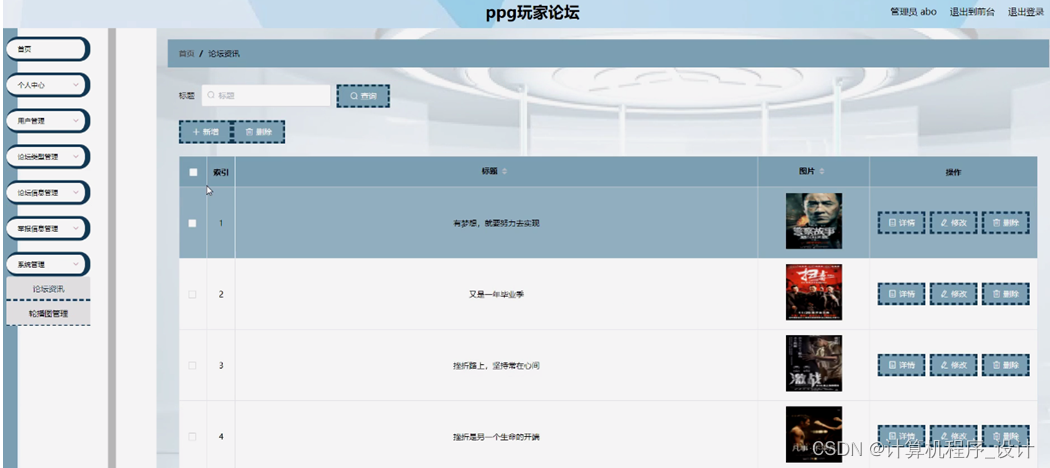1050x468 pixels.
Task: Click the 索引 column header
Action: coord(221,172)
